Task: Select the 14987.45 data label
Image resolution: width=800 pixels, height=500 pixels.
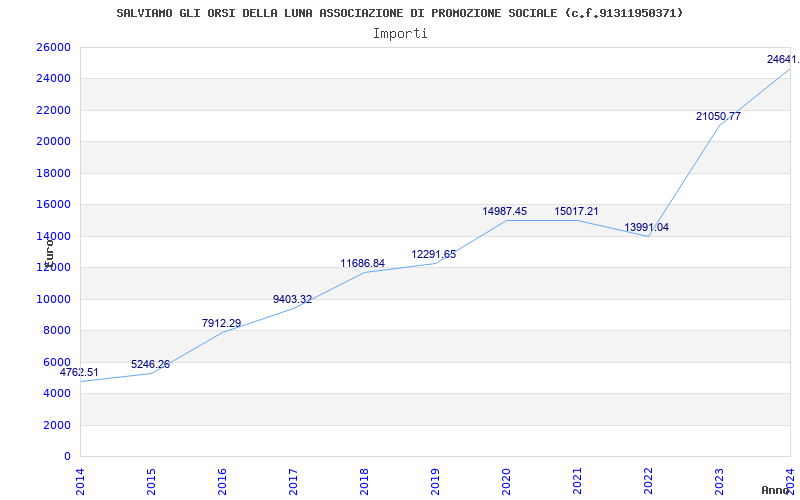Action: [505, 211]
